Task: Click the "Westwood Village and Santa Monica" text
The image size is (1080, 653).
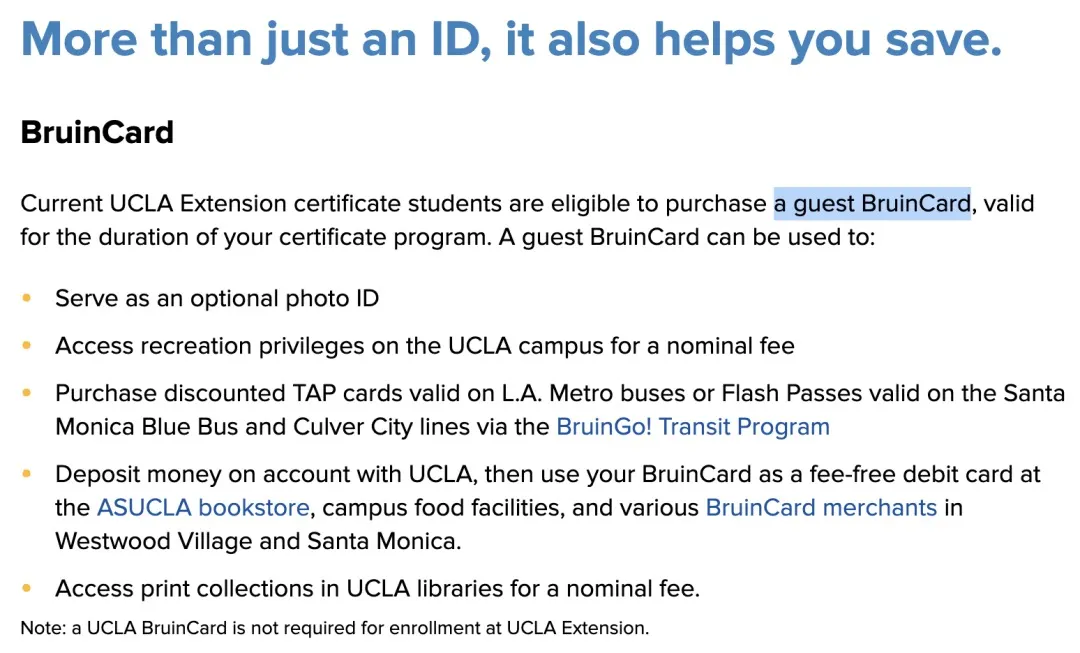Action: coord(258,541)
